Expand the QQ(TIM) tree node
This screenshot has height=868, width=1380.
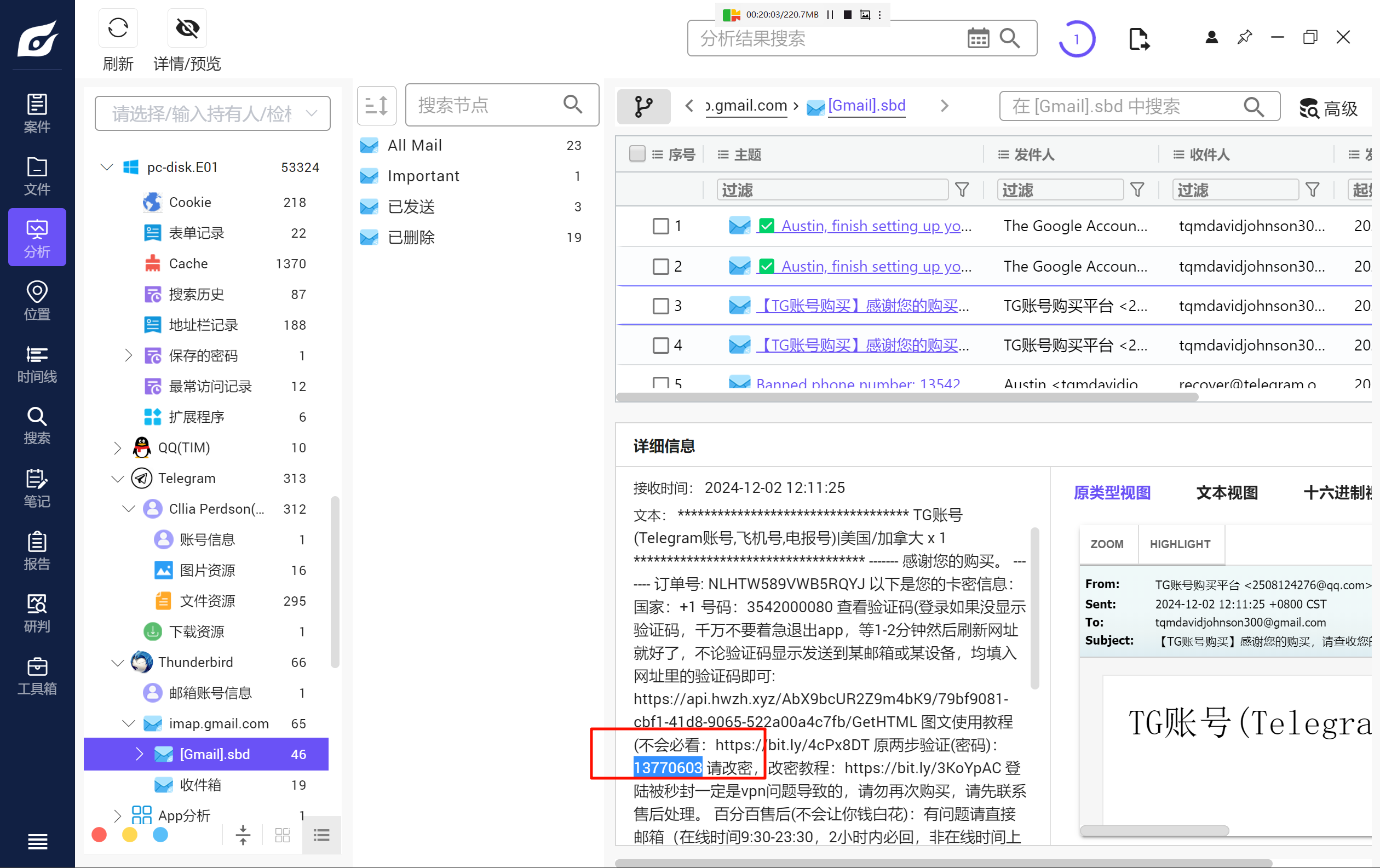point(118,447)
